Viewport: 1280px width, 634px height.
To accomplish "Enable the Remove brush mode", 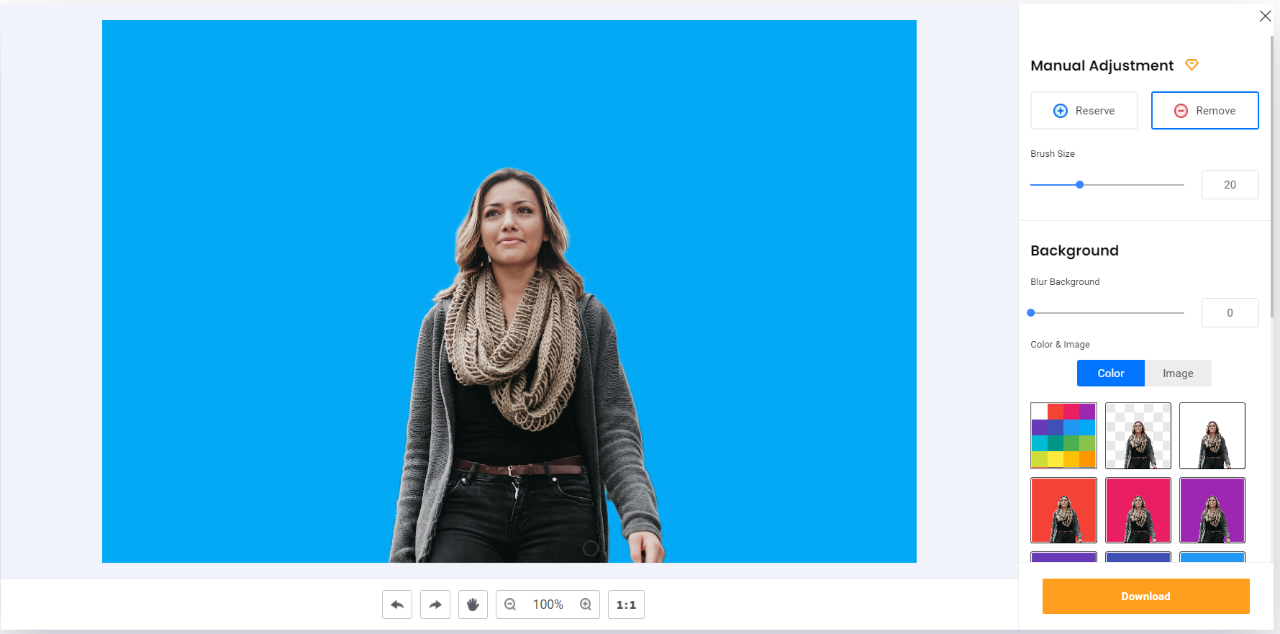I will 1205,110.
